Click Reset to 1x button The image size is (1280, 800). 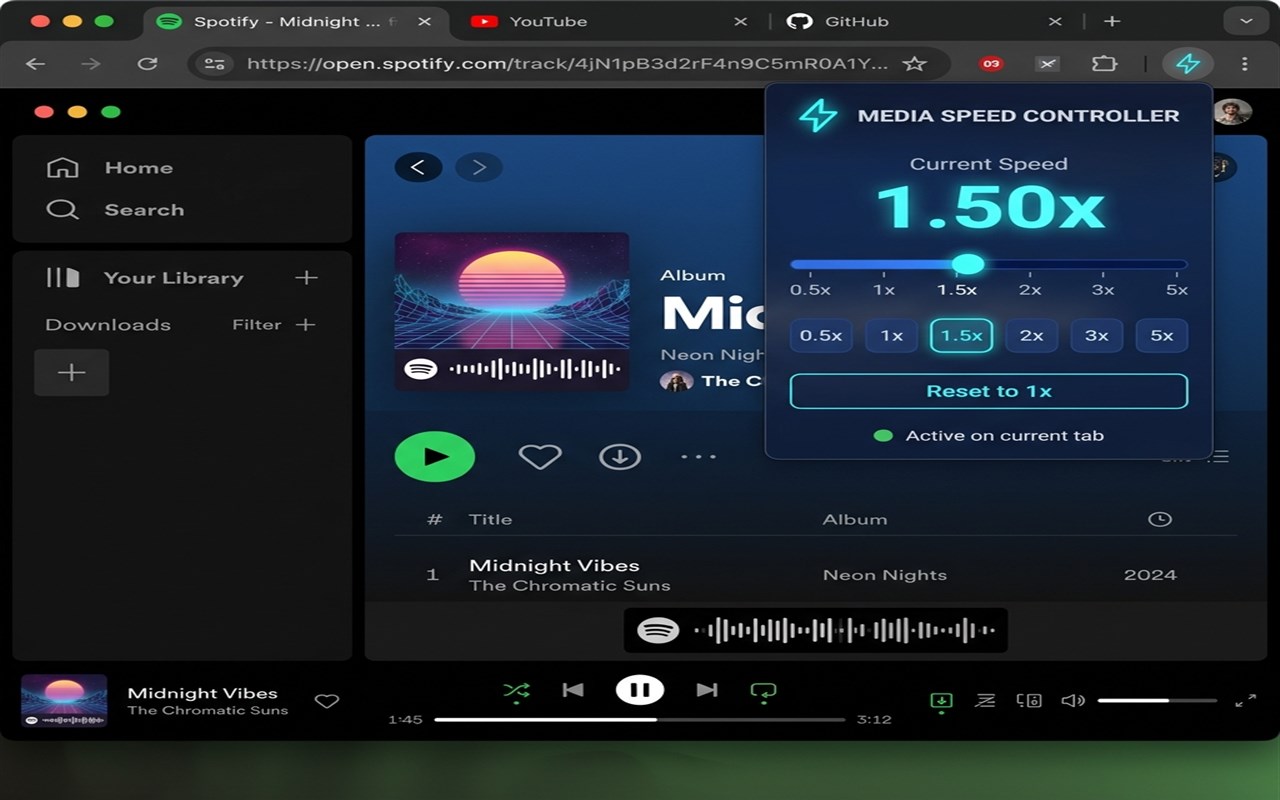(989, 391)
